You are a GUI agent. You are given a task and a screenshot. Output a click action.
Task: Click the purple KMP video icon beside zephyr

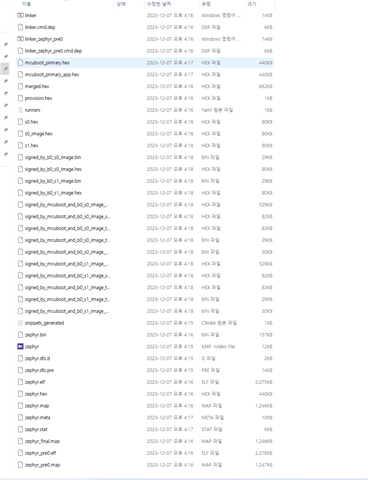point(20,347)
